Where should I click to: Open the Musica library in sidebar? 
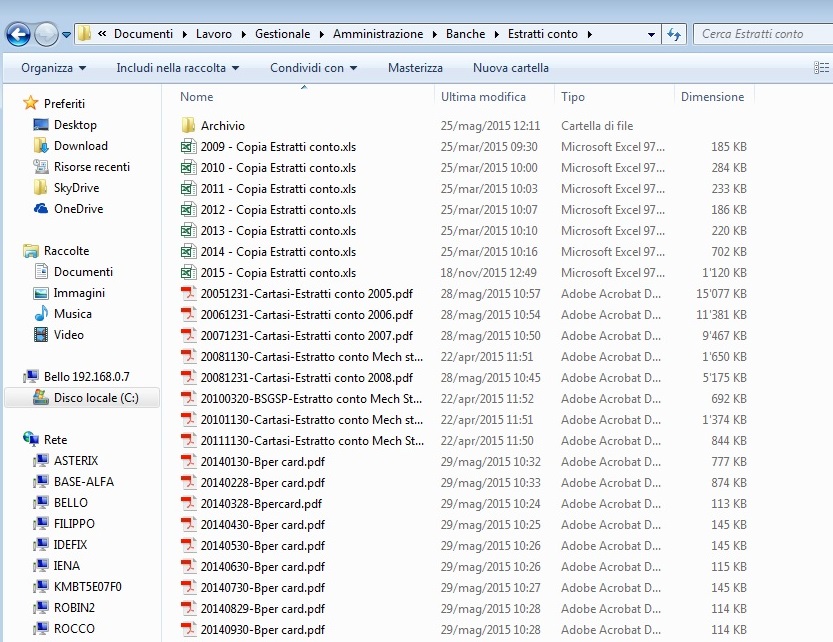pos(72,314)
